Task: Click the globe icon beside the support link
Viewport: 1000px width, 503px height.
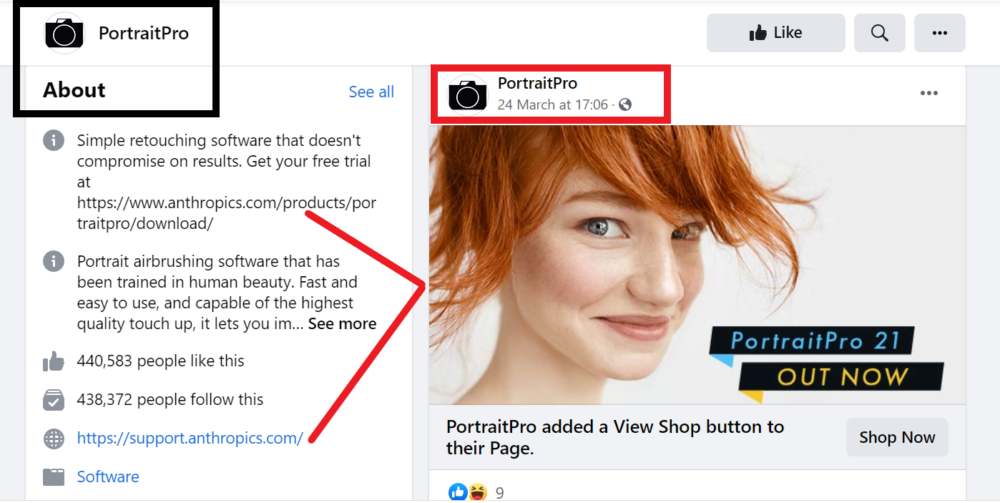Action: [54, 439]
